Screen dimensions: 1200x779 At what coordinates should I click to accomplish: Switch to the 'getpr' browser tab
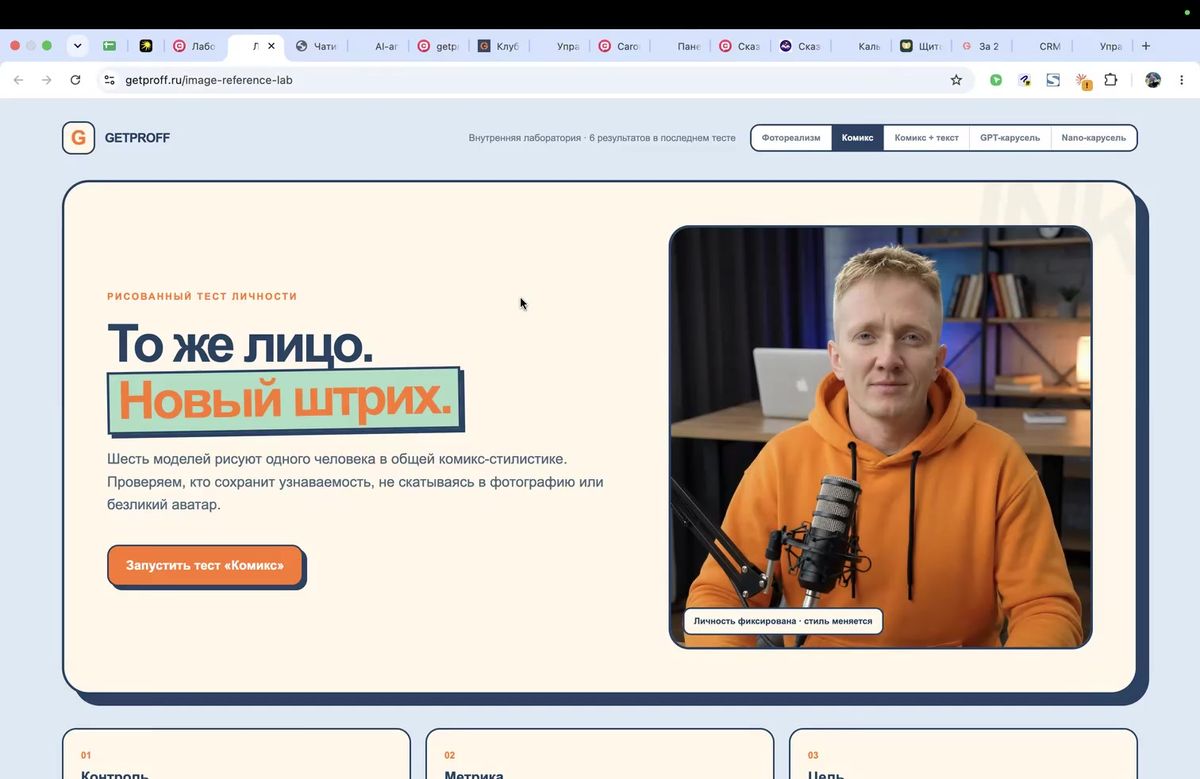tap(438, 46)
